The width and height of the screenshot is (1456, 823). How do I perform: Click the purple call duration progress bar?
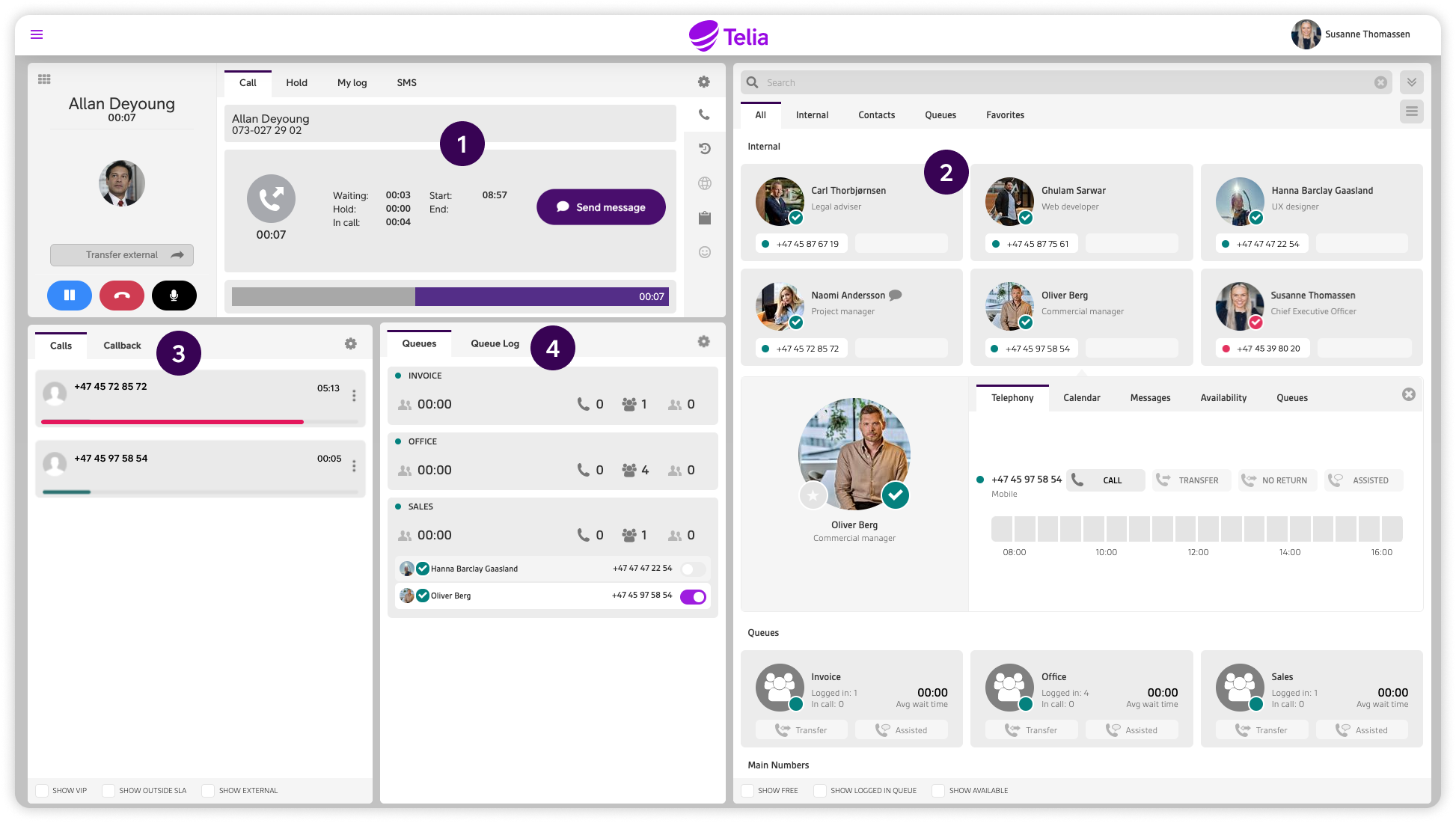(x=542, y=297)
